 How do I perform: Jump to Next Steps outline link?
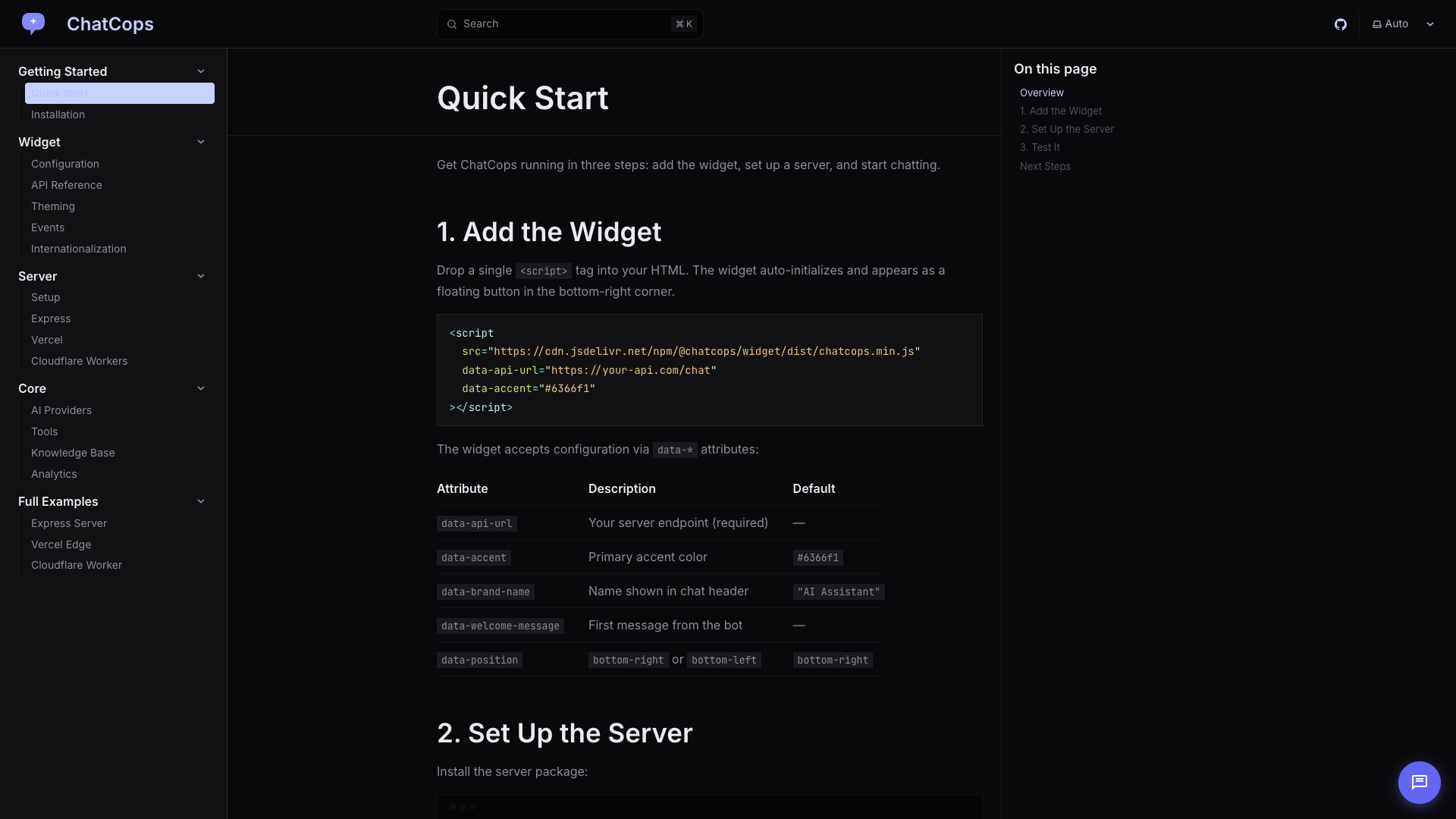[1045, 166]
